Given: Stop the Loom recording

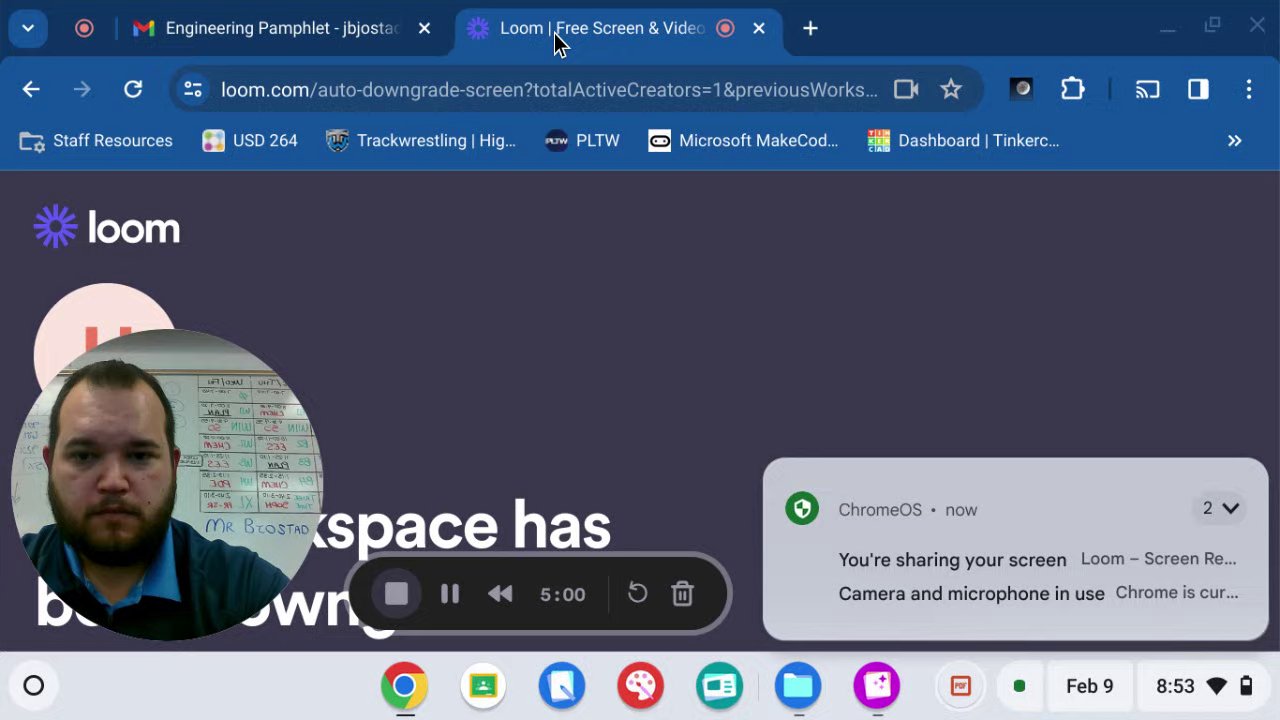Looking at the screenshot, I should pyautogui.click(x=396, y=594).
